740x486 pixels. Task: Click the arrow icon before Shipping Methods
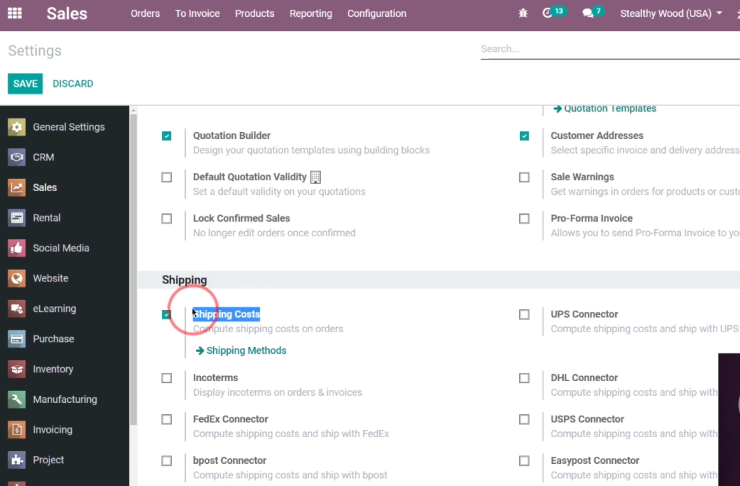(x=200, y=351)
